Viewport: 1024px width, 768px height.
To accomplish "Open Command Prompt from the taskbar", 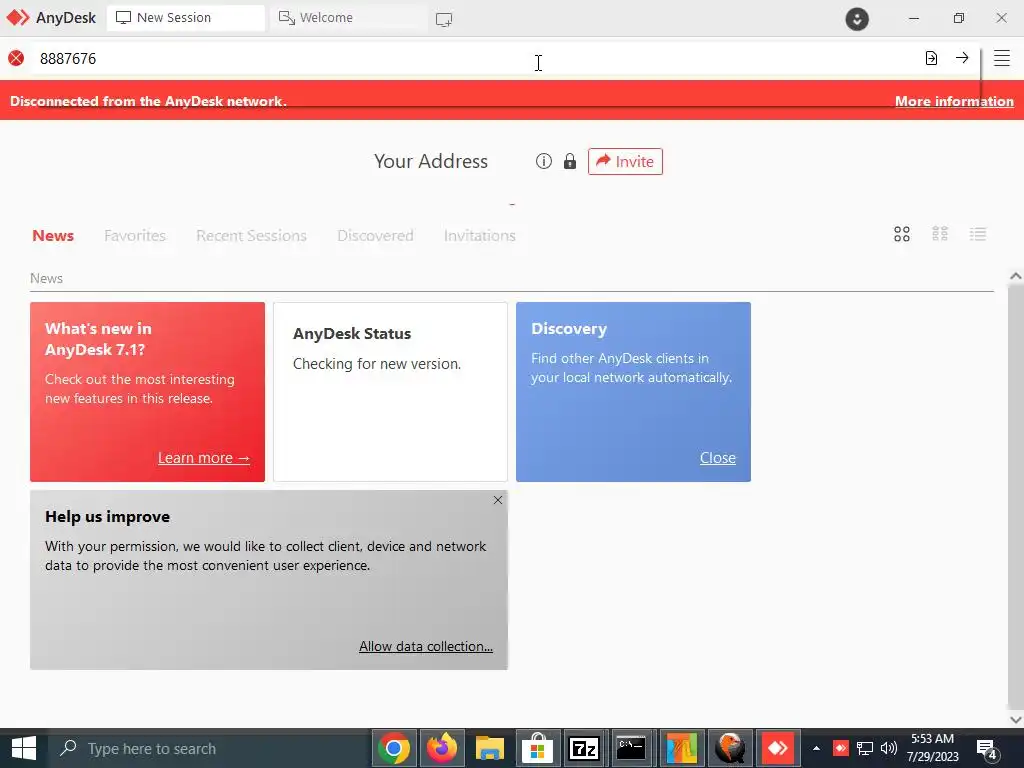I will click(632, 748).
